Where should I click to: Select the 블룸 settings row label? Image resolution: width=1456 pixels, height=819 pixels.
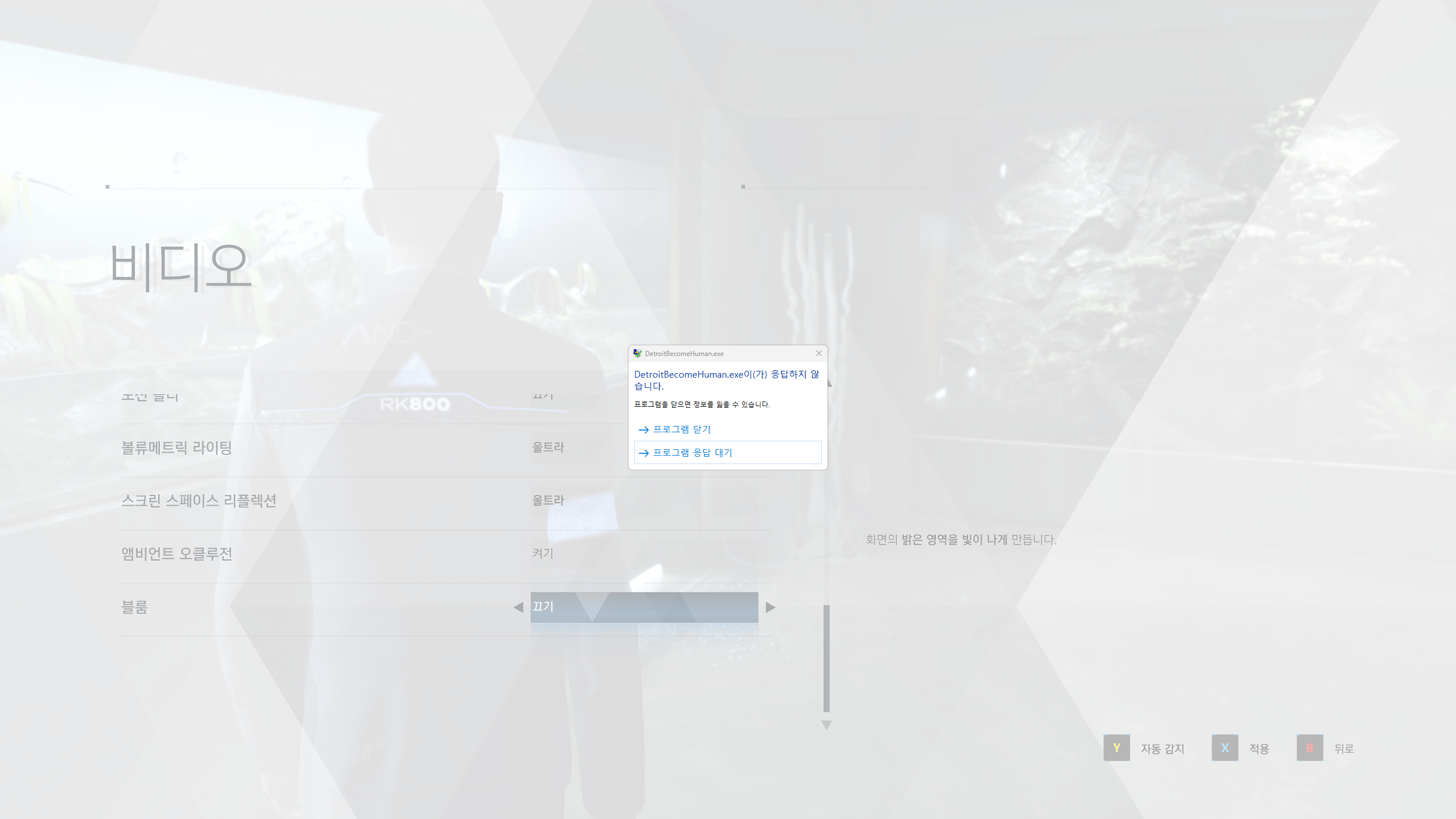coord(135,607)
